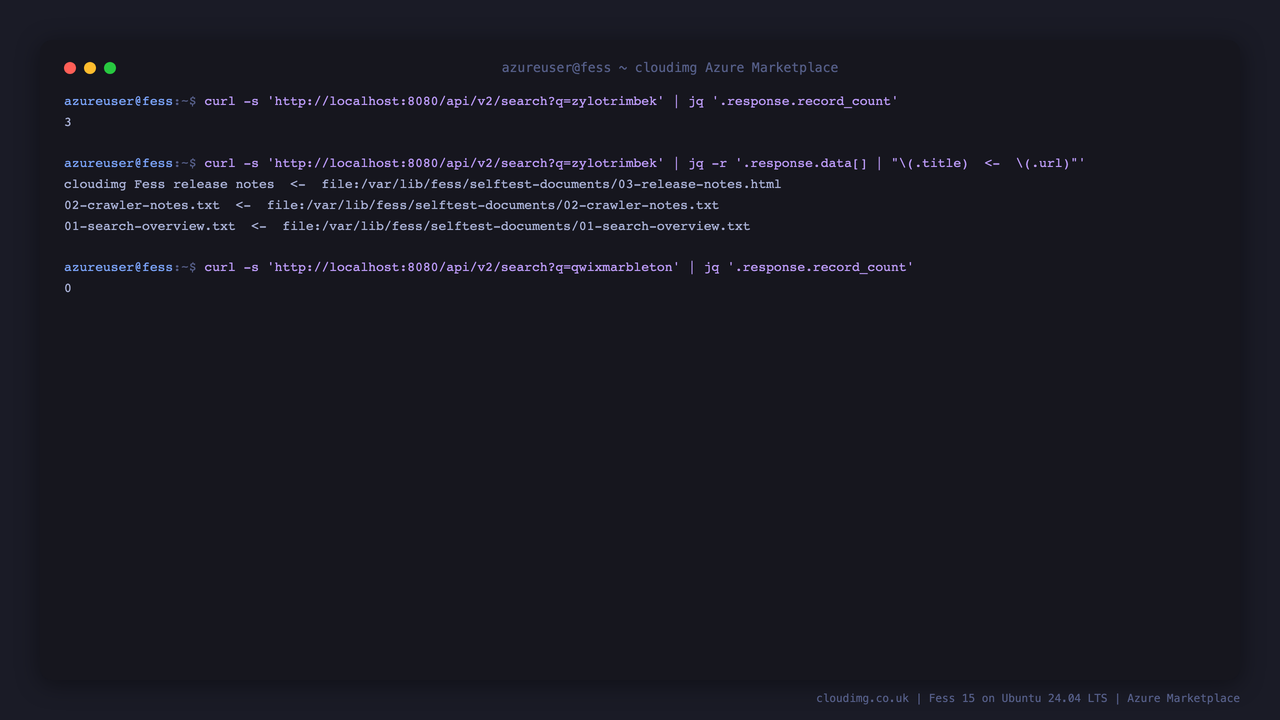1280x720 pixels.
Task: Click the window title 'azureuser@fess ~ cloudimg Azure Marketplace'
Action: point(670,68)
